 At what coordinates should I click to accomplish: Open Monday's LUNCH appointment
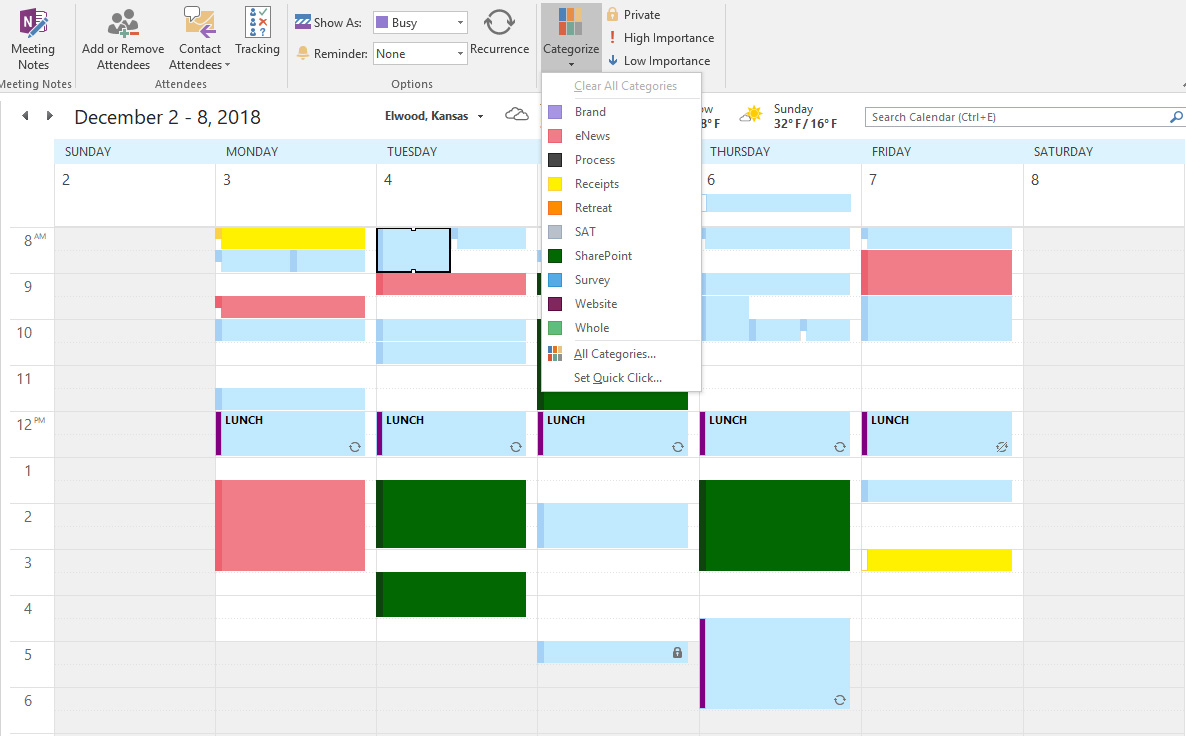pyautogui.click(x=291, y=434)
